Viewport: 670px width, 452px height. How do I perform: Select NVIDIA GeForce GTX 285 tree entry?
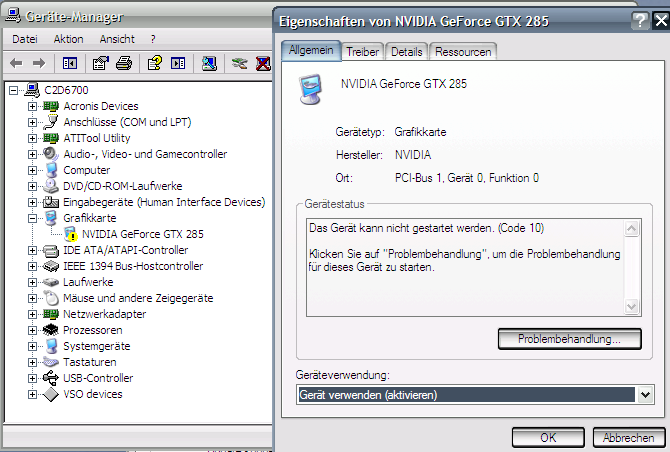click(x=143, y=234)
